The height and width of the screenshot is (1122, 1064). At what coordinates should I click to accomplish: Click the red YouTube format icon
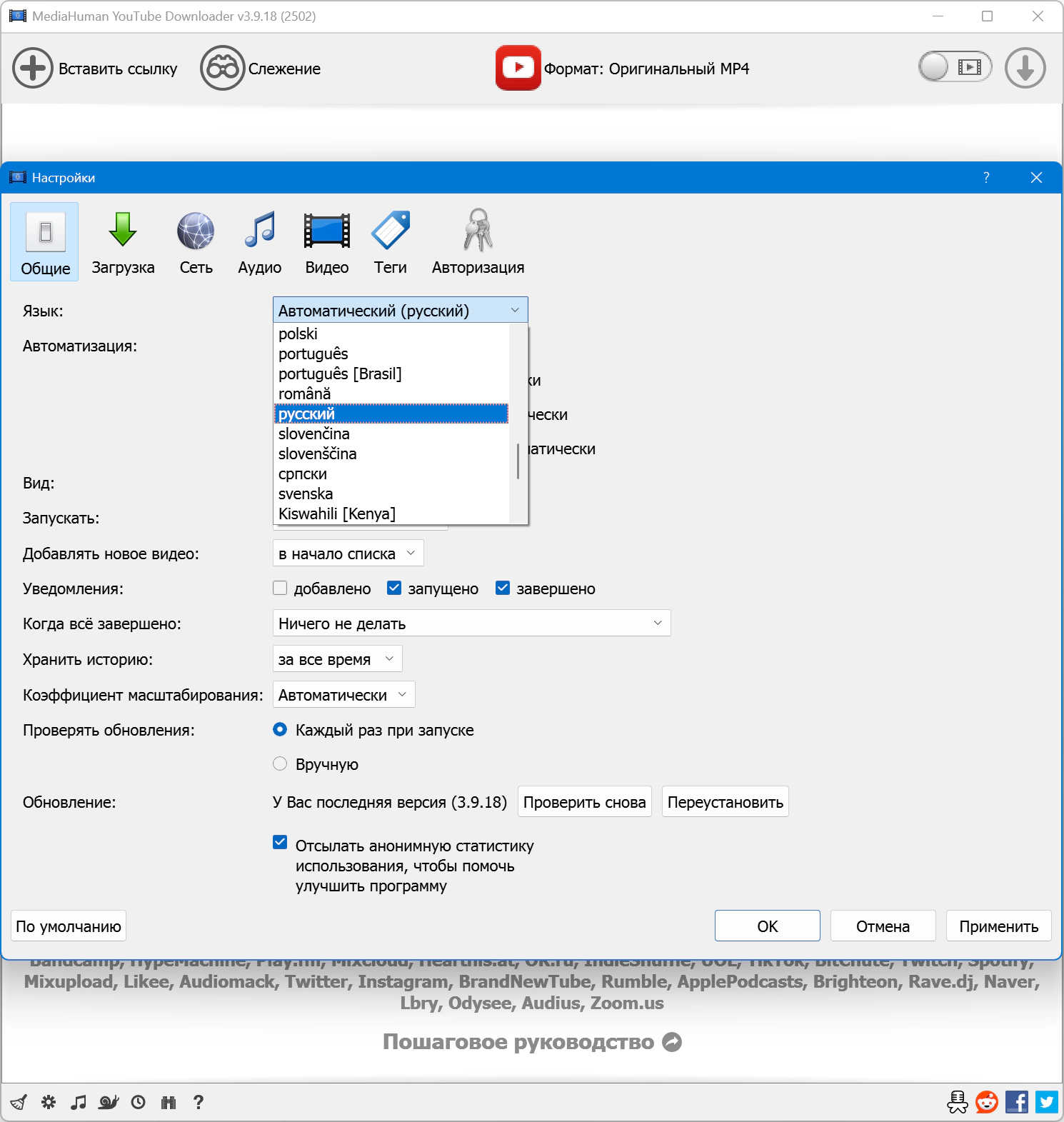(x=518, y=68)
